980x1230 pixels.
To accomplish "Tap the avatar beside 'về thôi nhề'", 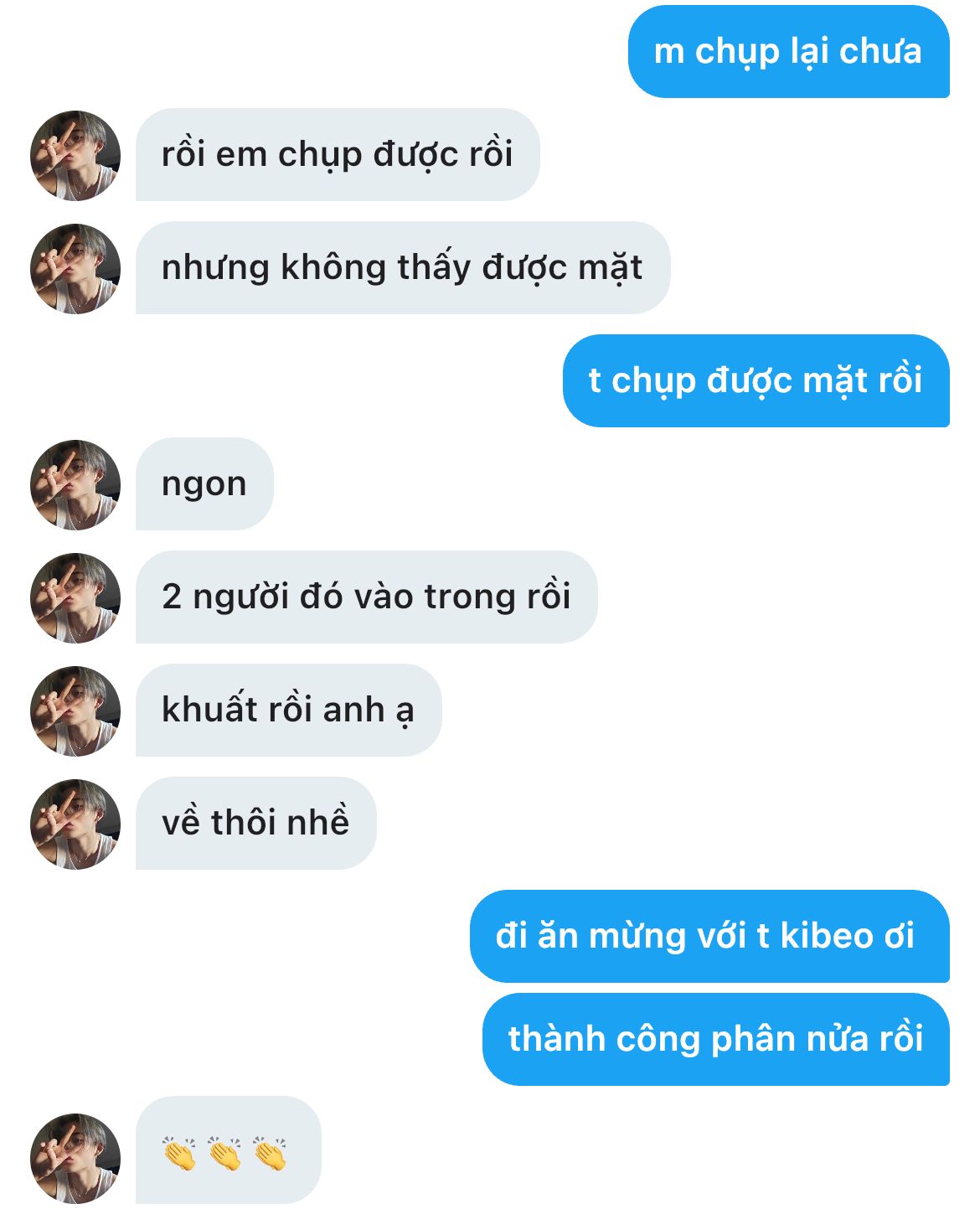I will [x=75, y=824].
